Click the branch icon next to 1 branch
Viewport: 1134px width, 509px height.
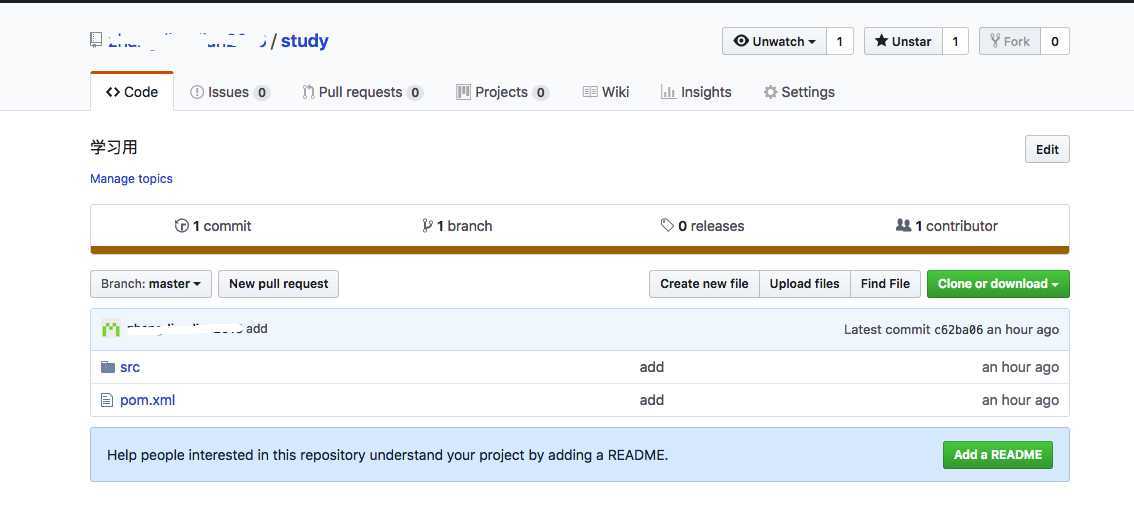[x=427, y=226]
